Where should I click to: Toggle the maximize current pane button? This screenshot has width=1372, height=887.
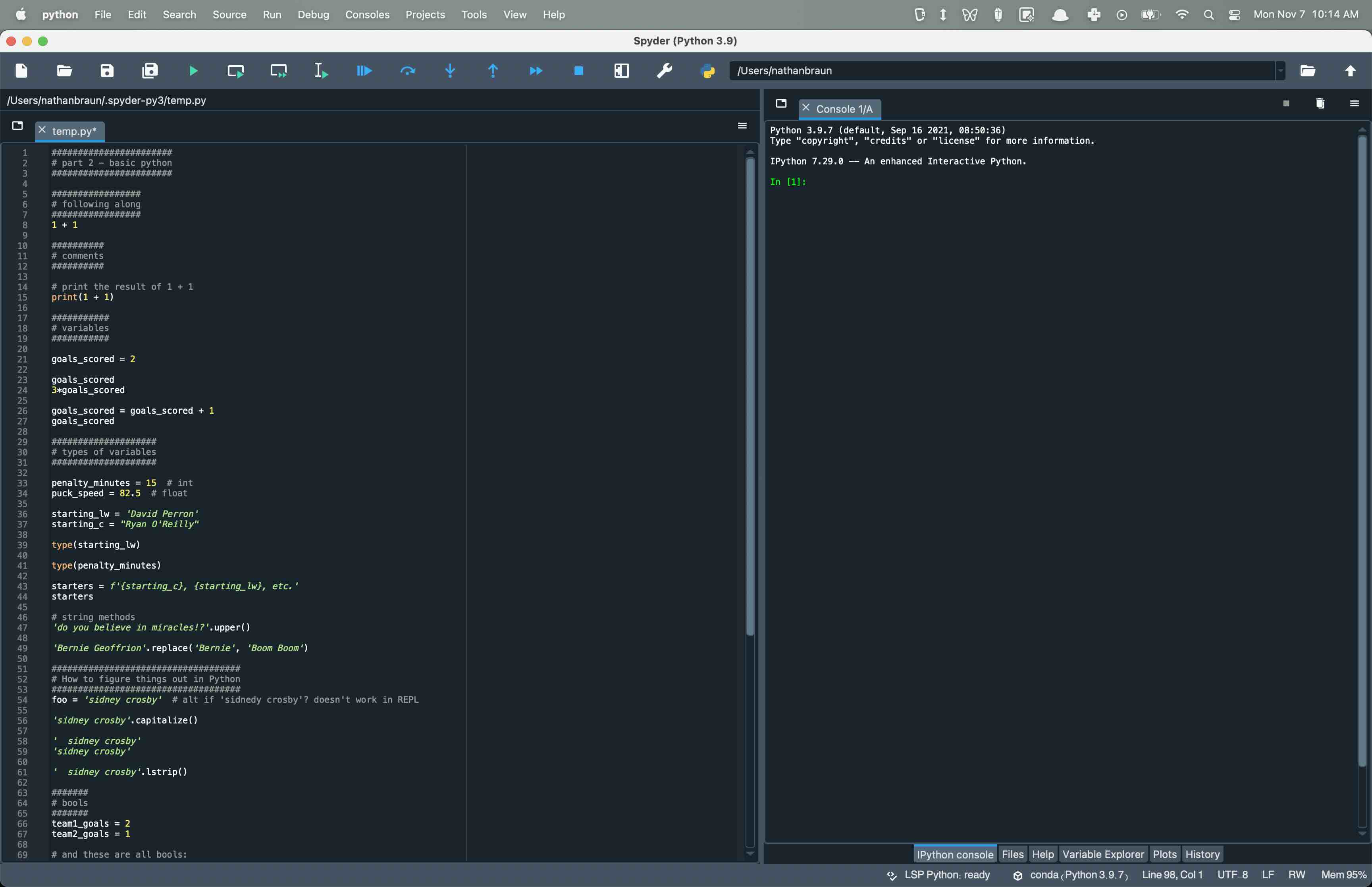621,71
